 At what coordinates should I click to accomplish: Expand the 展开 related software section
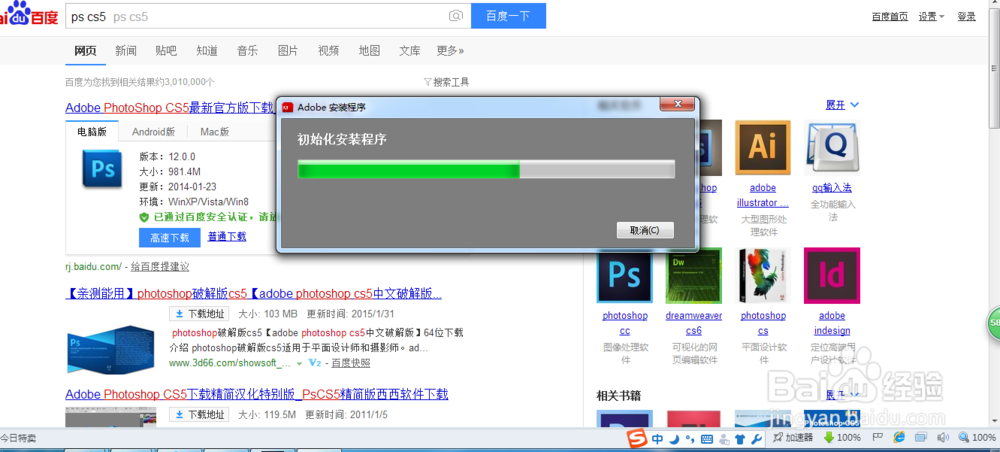(842, 105)
